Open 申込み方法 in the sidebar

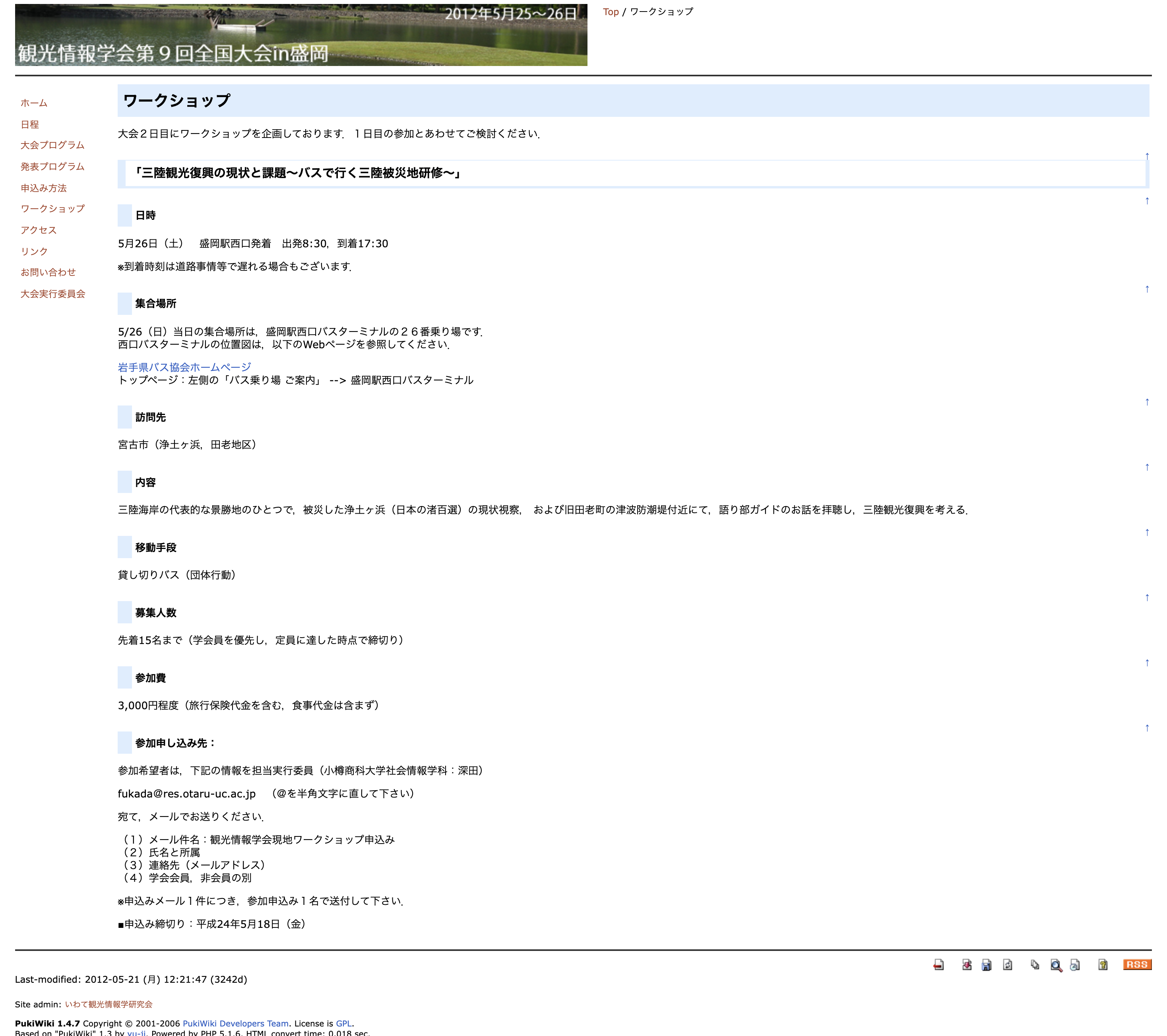[x=43, y=188]
